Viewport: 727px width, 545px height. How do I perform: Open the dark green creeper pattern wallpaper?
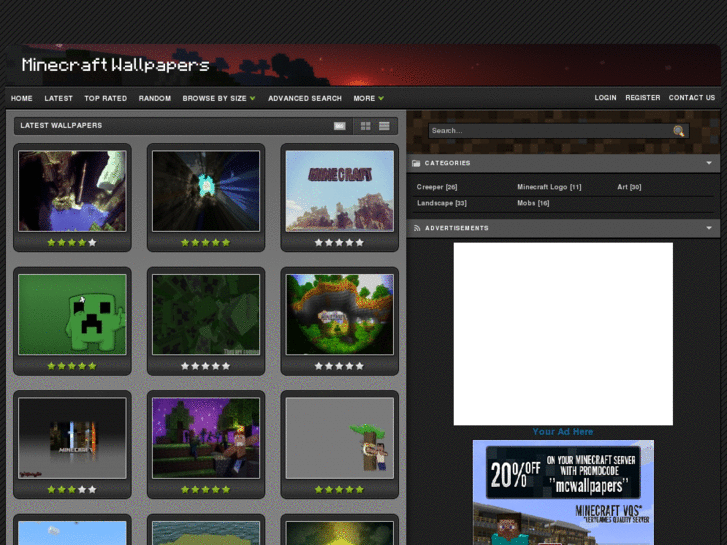click(206, 314)
